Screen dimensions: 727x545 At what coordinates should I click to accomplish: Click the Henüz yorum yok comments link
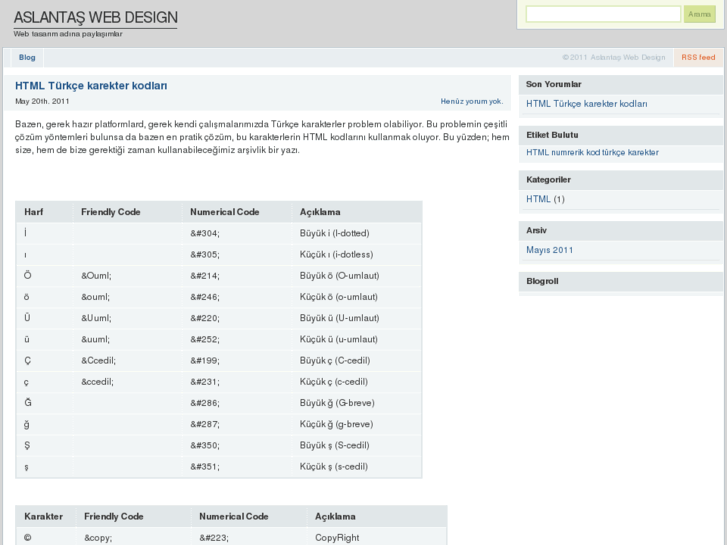[471, 101]
